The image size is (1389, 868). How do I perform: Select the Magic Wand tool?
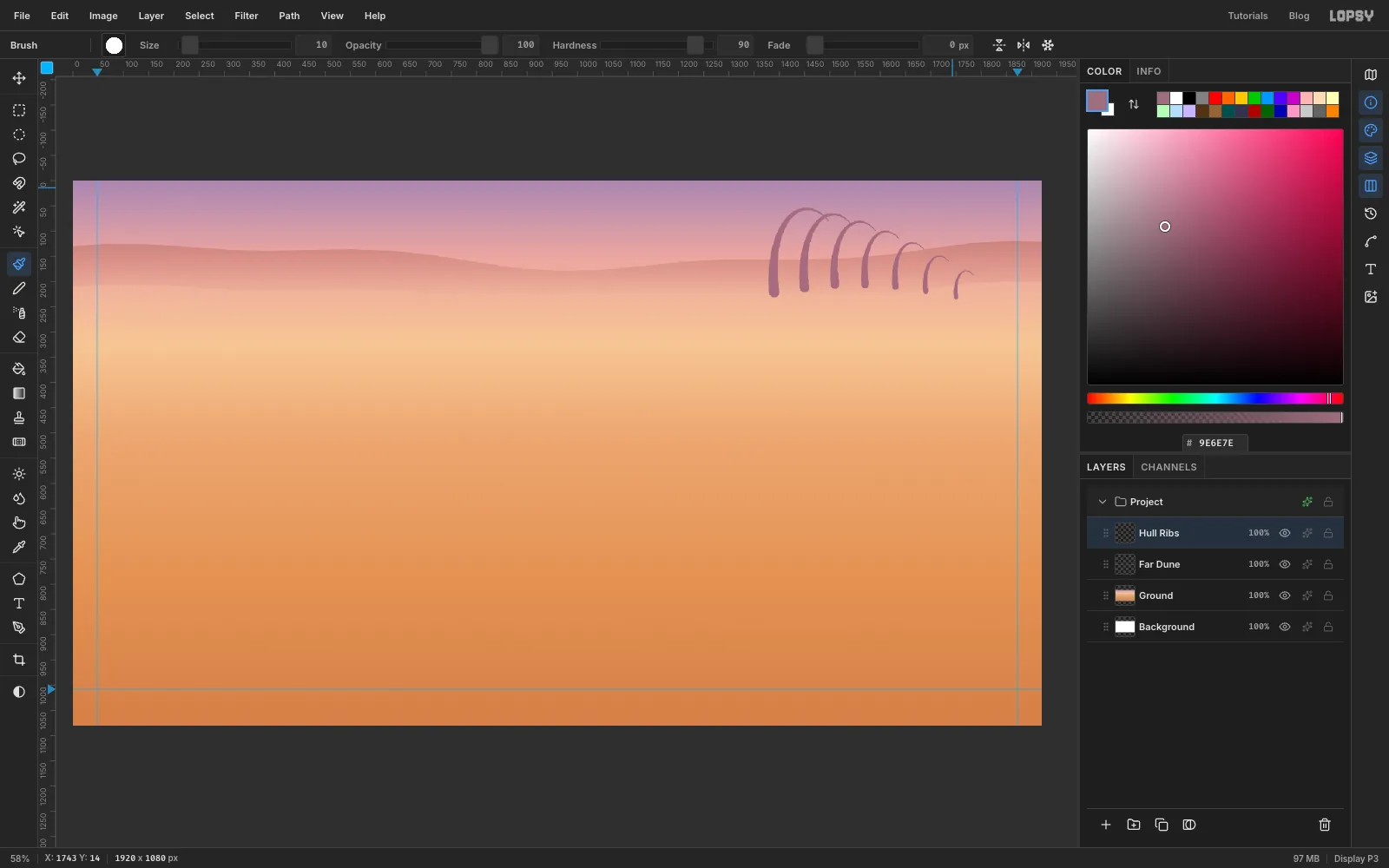pos(18,207)
